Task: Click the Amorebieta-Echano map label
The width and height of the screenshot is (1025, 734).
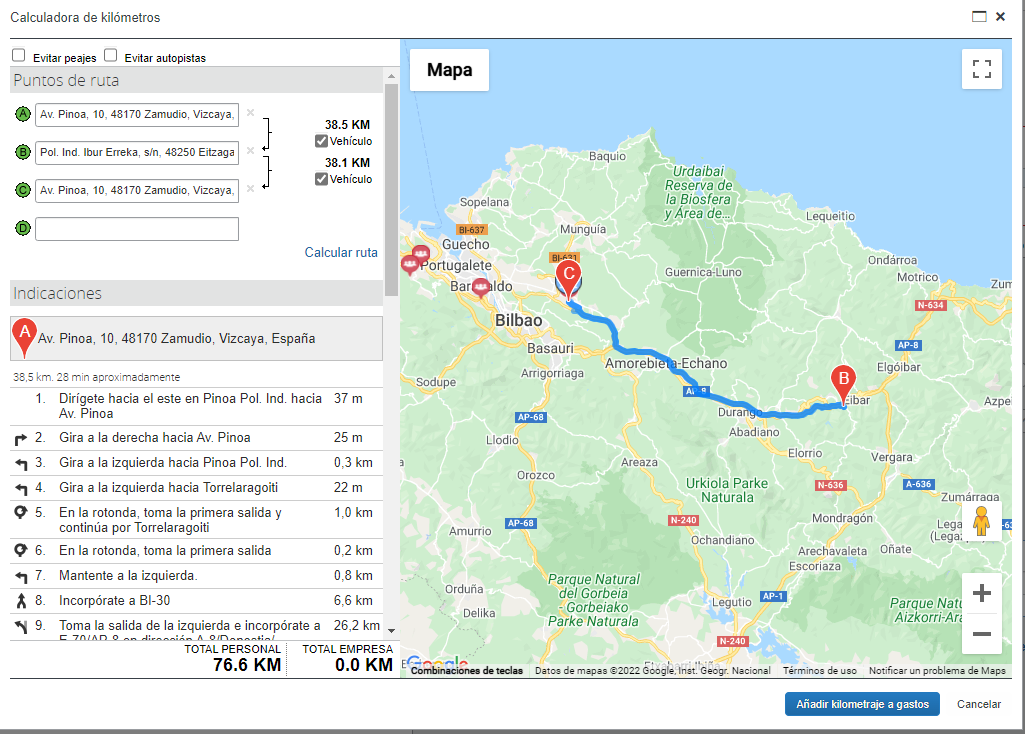Action: 665,363
